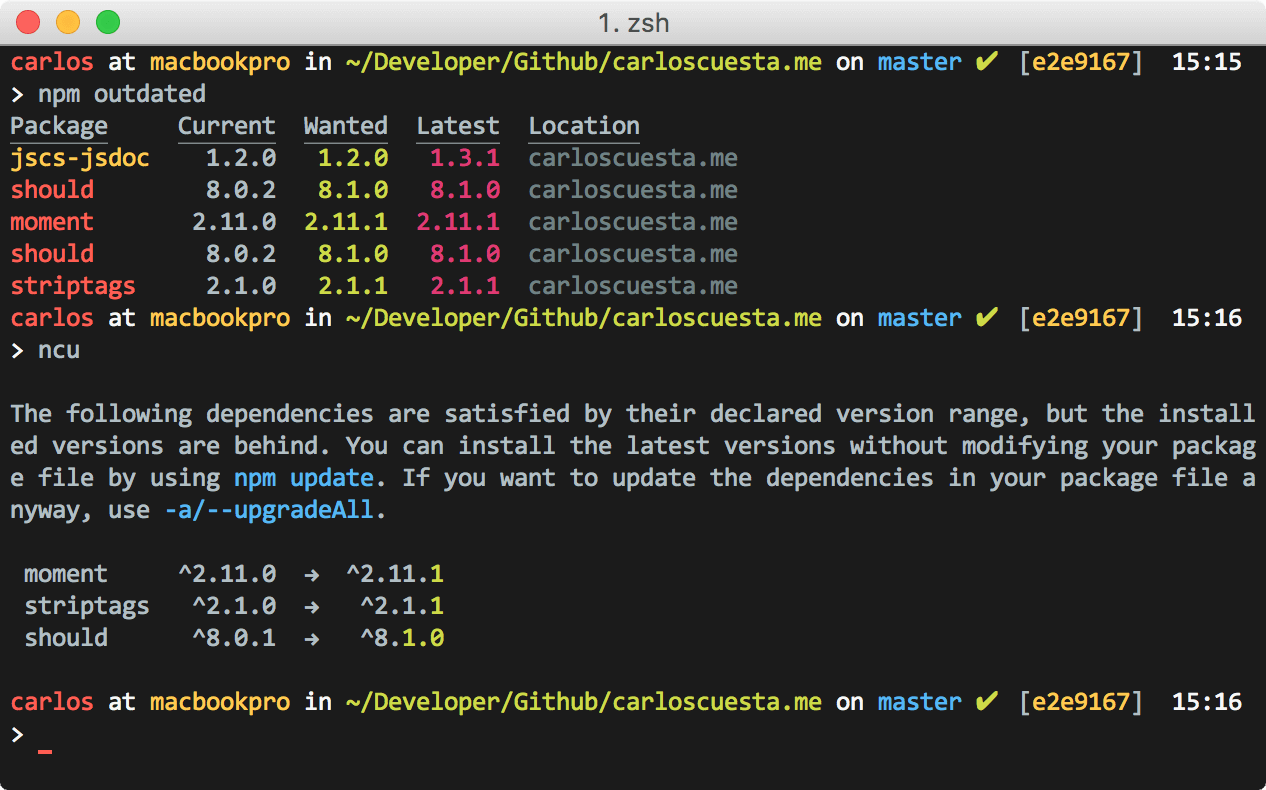This screenshot has width=1266, height=790.
Task: Minimize the terminal with the yellow button
Action: click(68, 21)
